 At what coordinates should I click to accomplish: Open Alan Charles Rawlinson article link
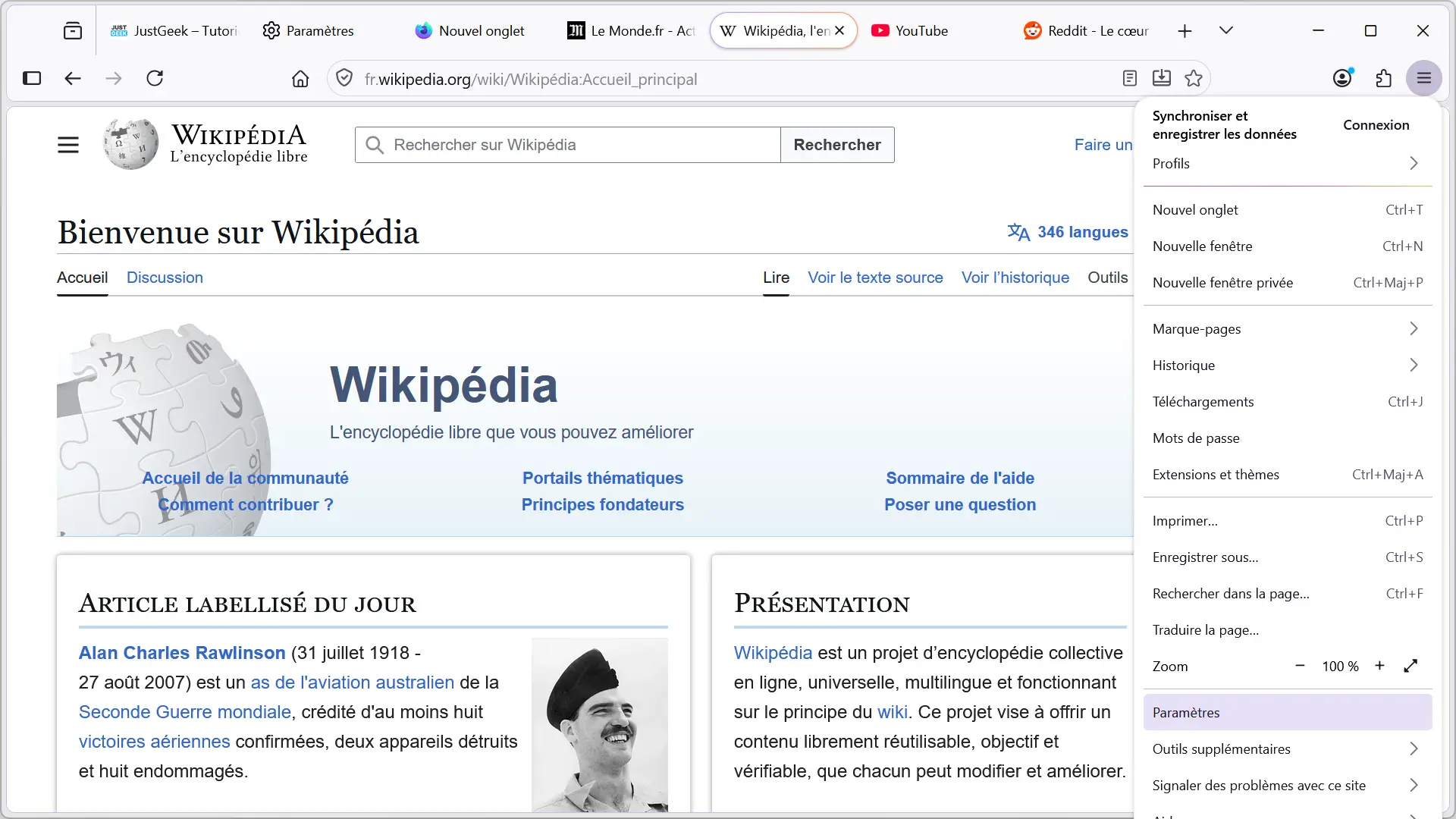[x=182, y=653]
